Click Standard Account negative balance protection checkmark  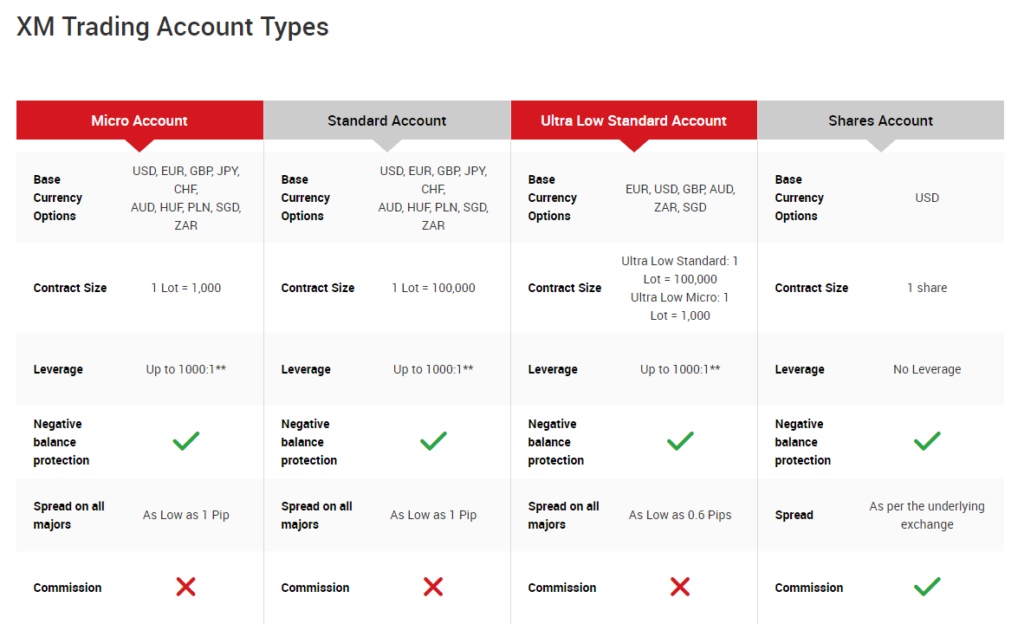[433, 441]
